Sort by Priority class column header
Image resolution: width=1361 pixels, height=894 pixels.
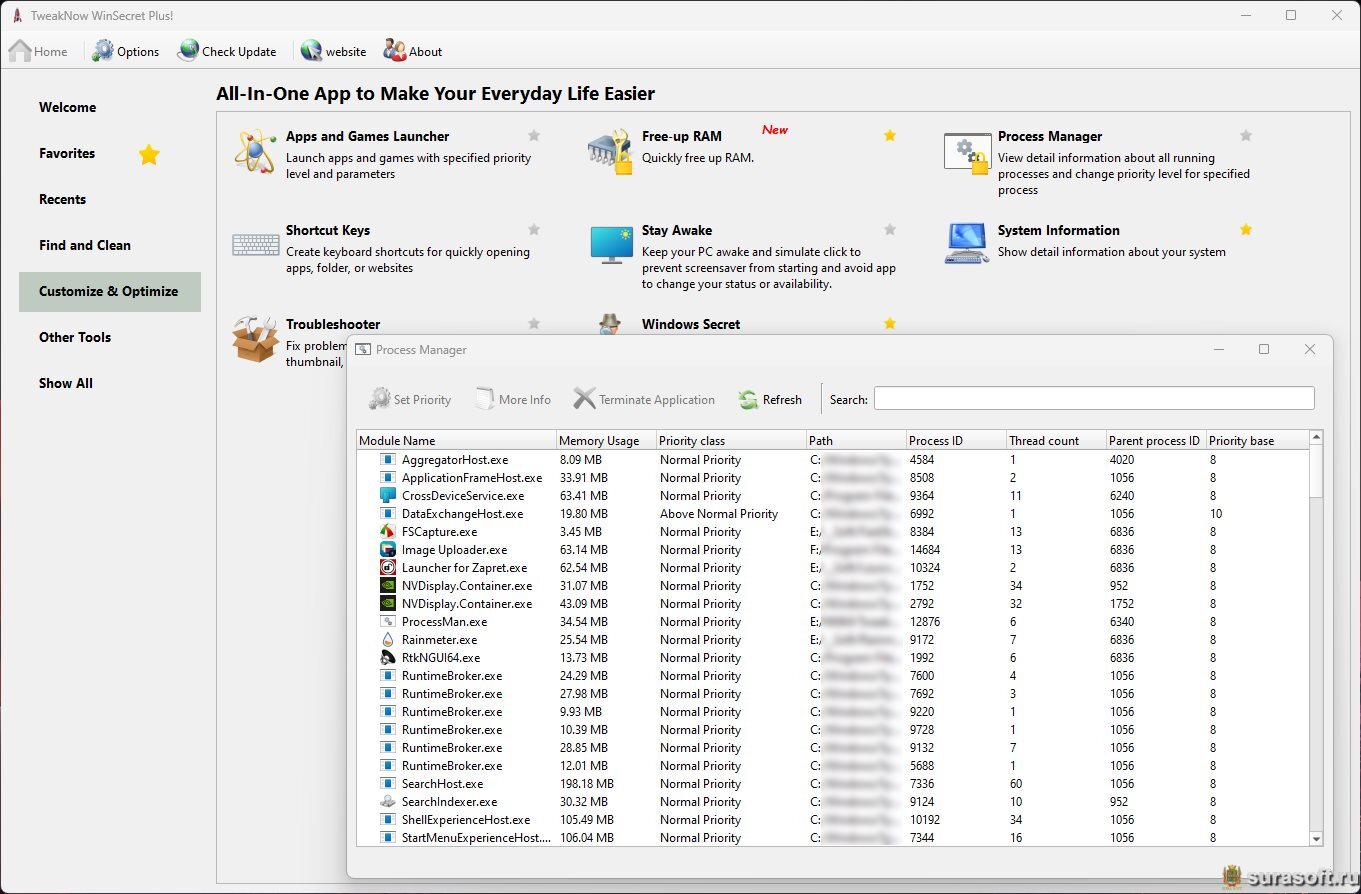pyautogui.click(x=731, y=440)
